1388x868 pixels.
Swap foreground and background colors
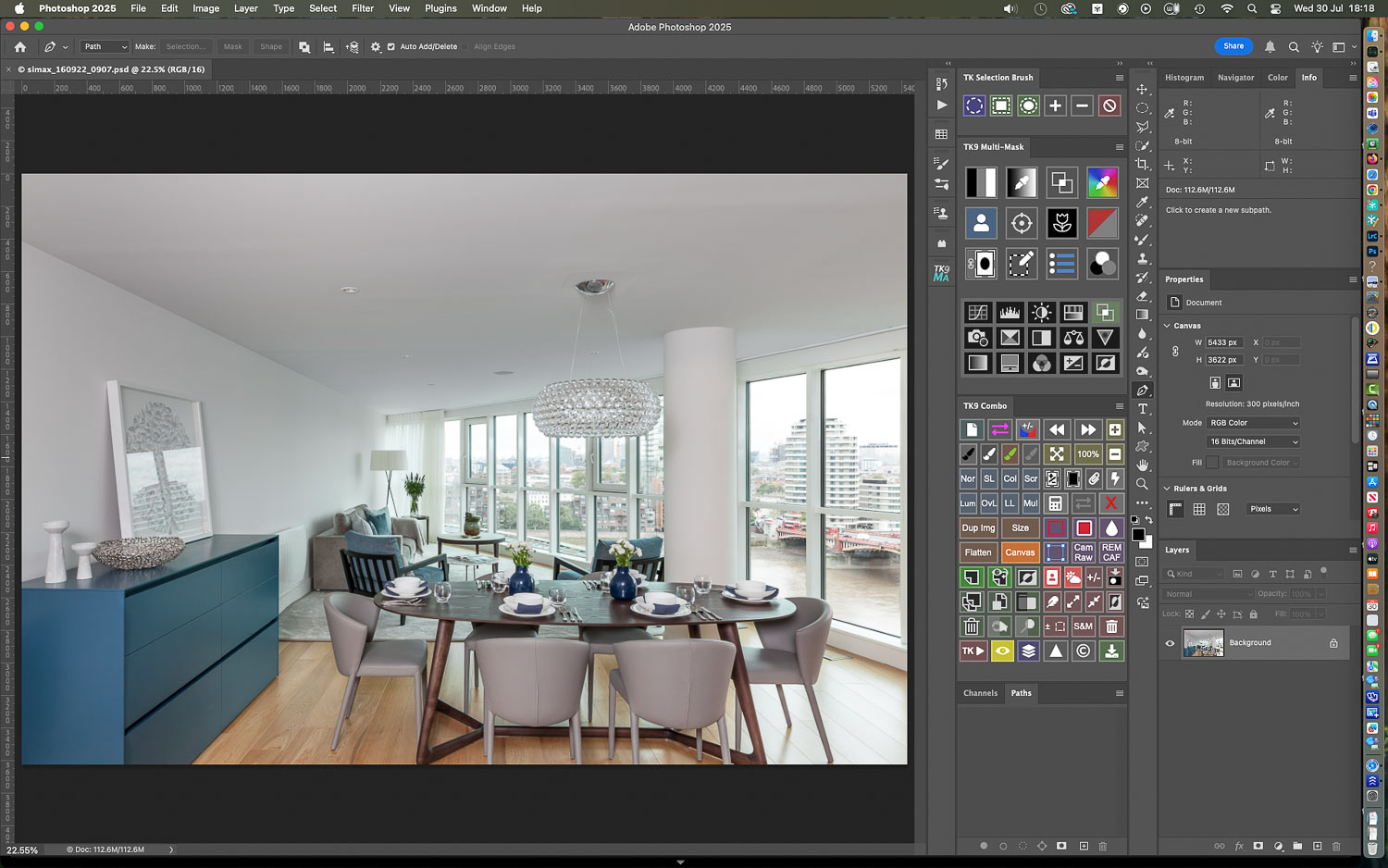pos(1149,520)
